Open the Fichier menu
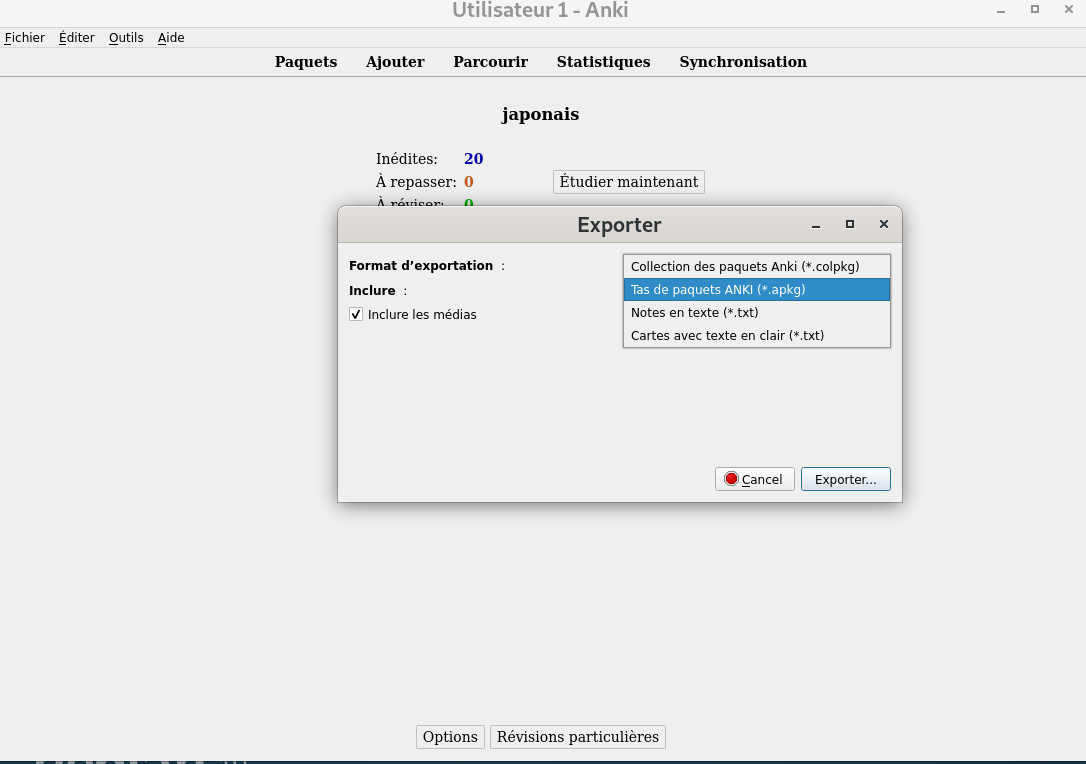 click(25, 38)
